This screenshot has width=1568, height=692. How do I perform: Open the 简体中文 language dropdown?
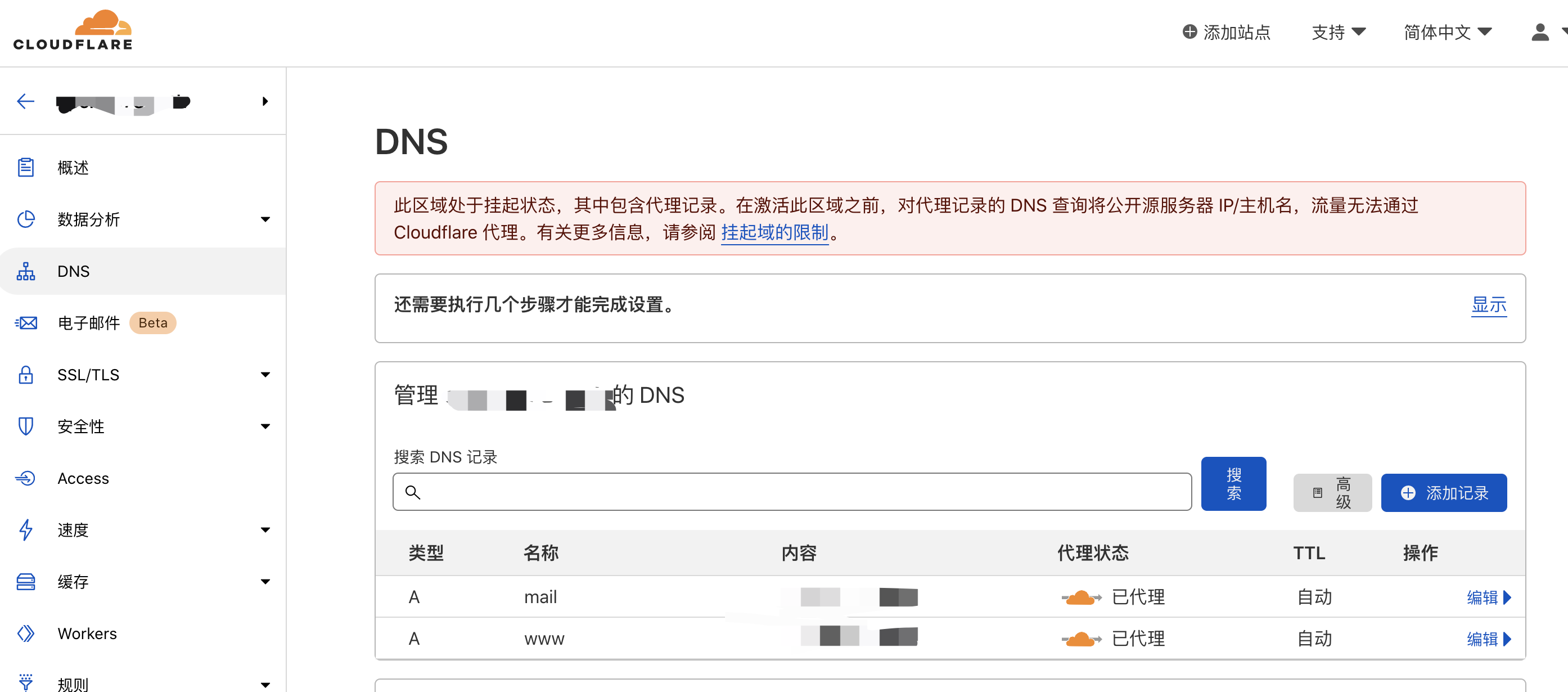tap(1447, 32)
